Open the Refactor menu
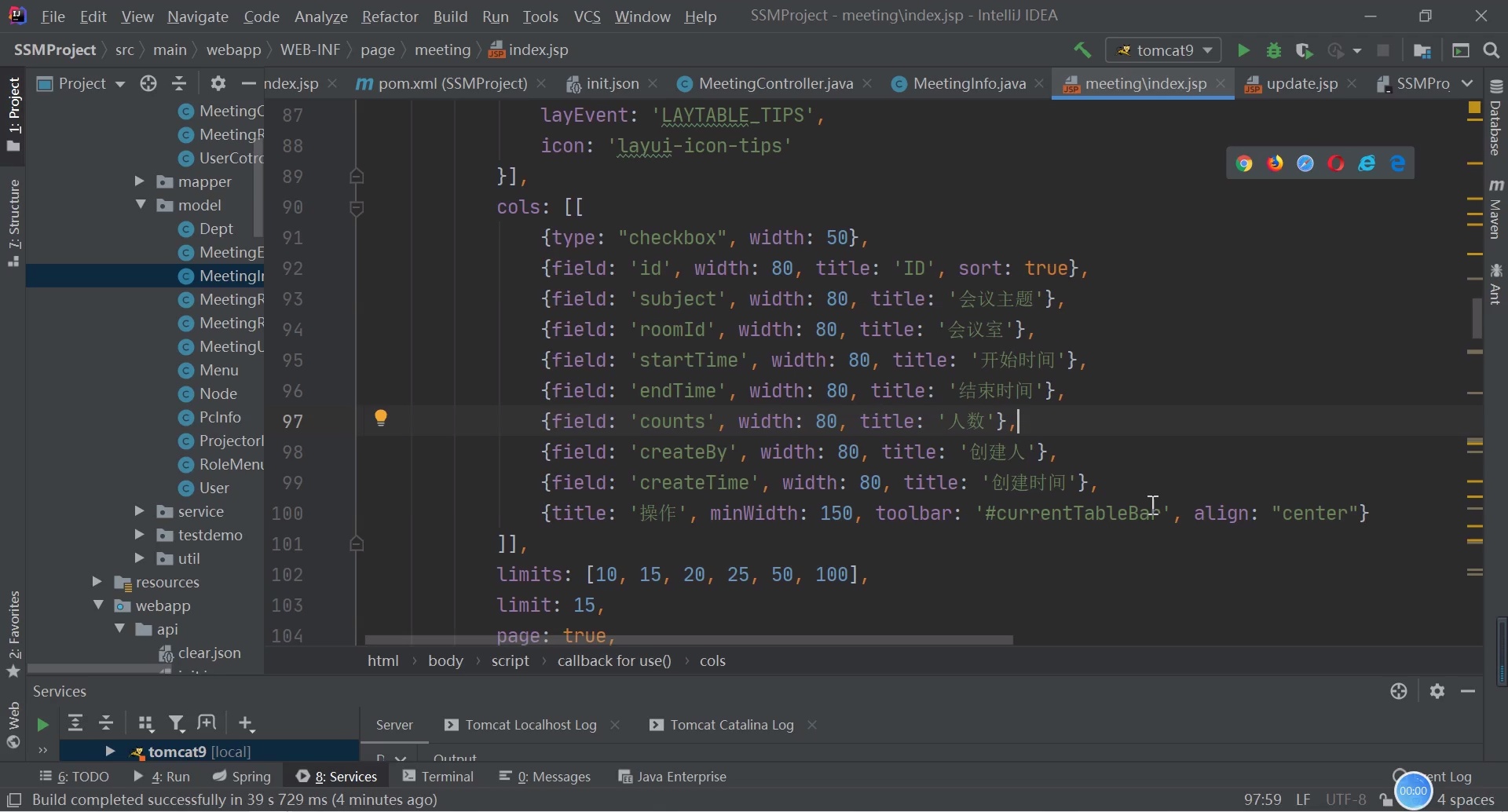This screenshot has height=812, width=1508. click(x=390, y=16)
